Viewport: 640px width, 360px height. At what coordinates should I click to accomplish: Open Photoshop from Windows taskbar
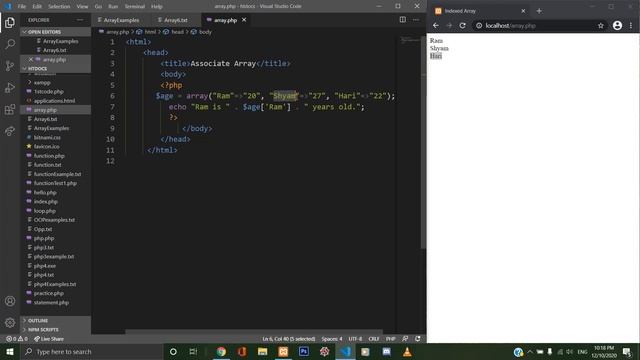click(304, 351)
